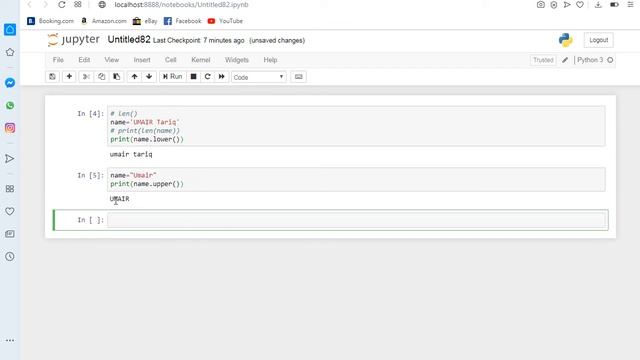Move selected cell down arrow
The image size is (640, 360).
click(x=149, y=77)
